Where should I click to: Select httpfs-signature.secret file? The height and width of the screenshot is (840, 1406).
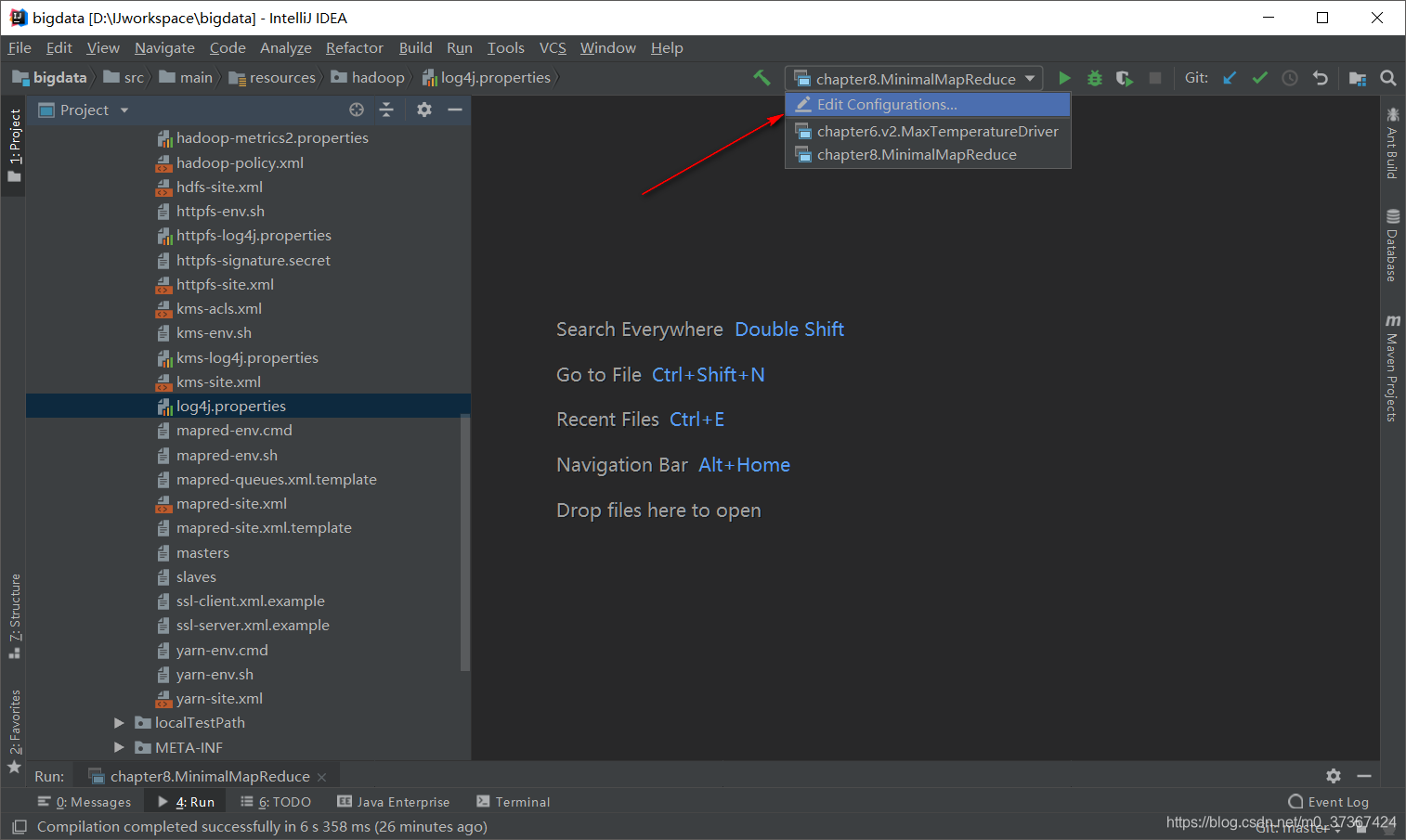[x=243, y=261]
